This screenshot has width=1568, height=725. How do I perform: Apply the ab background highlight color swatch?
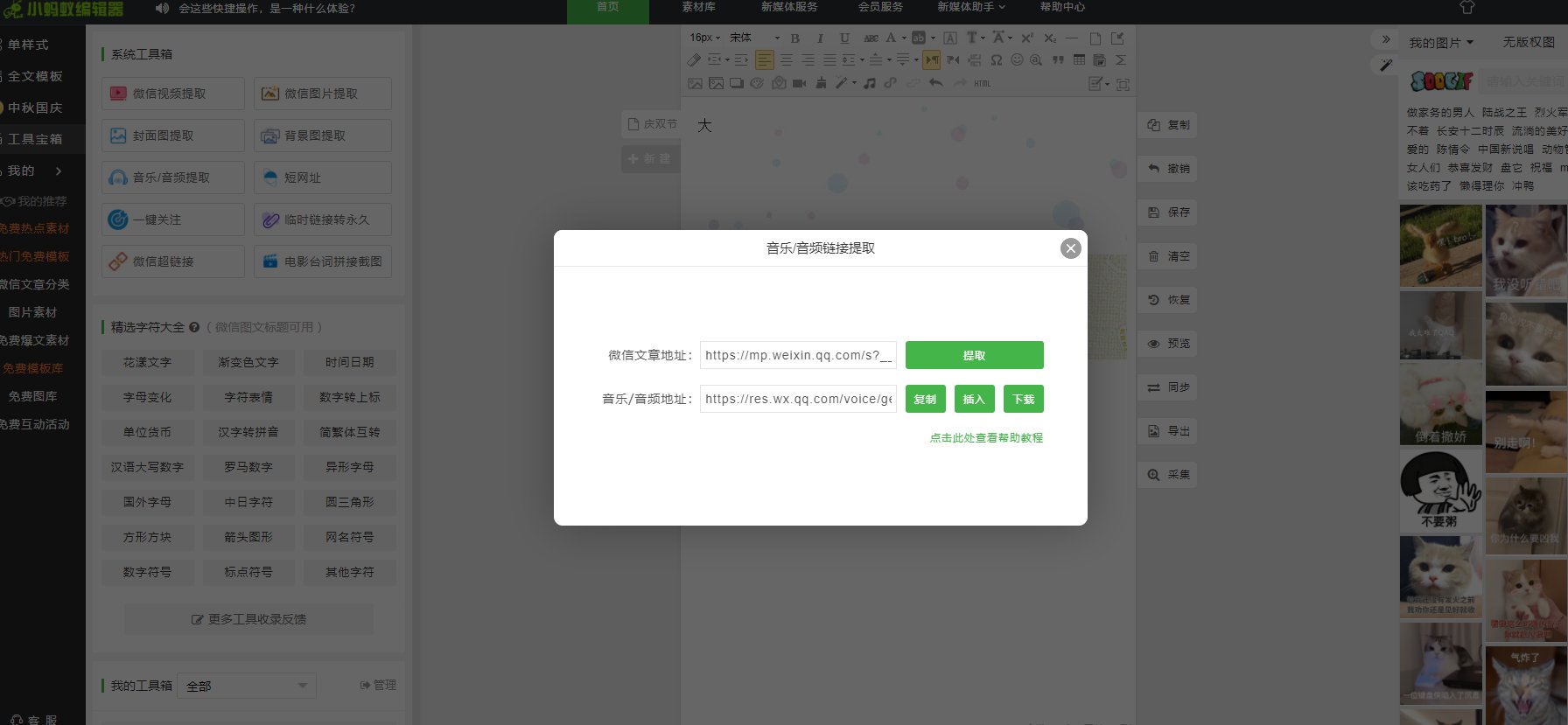(919, 38)
